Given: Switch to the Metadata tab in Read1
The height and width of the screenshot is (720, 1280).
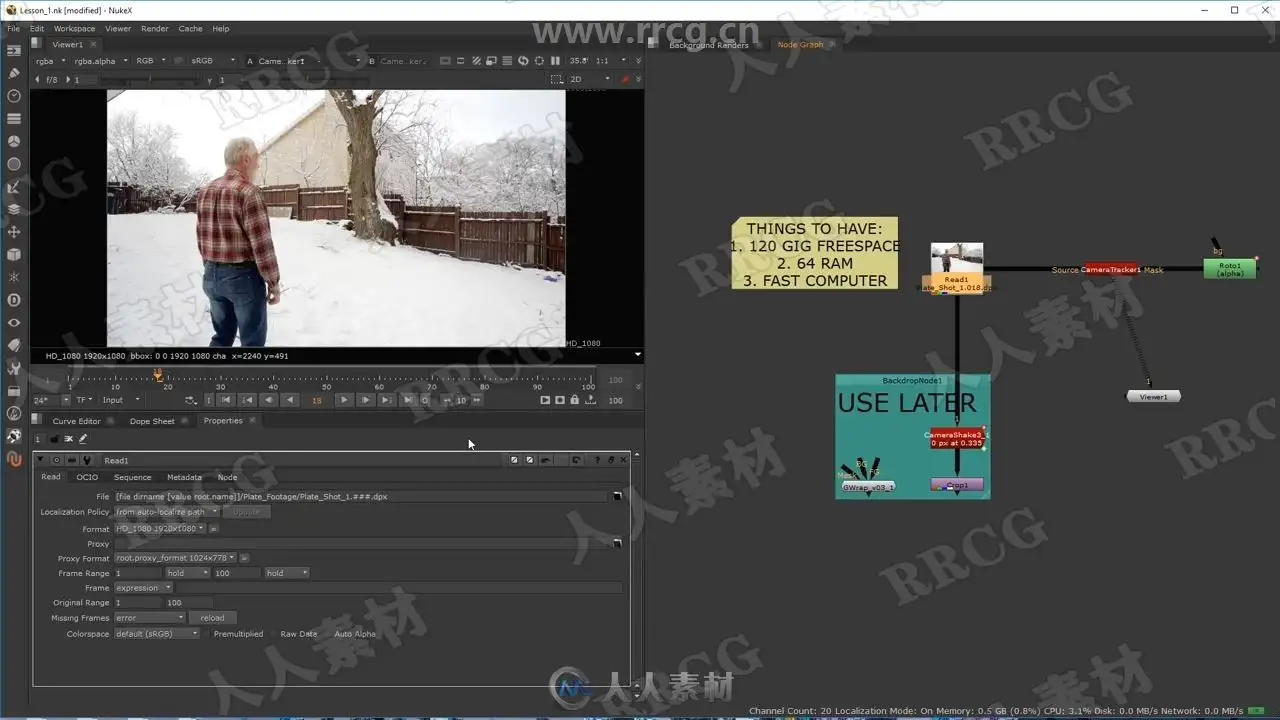Looking at the screenshot, I should point(184,477).
